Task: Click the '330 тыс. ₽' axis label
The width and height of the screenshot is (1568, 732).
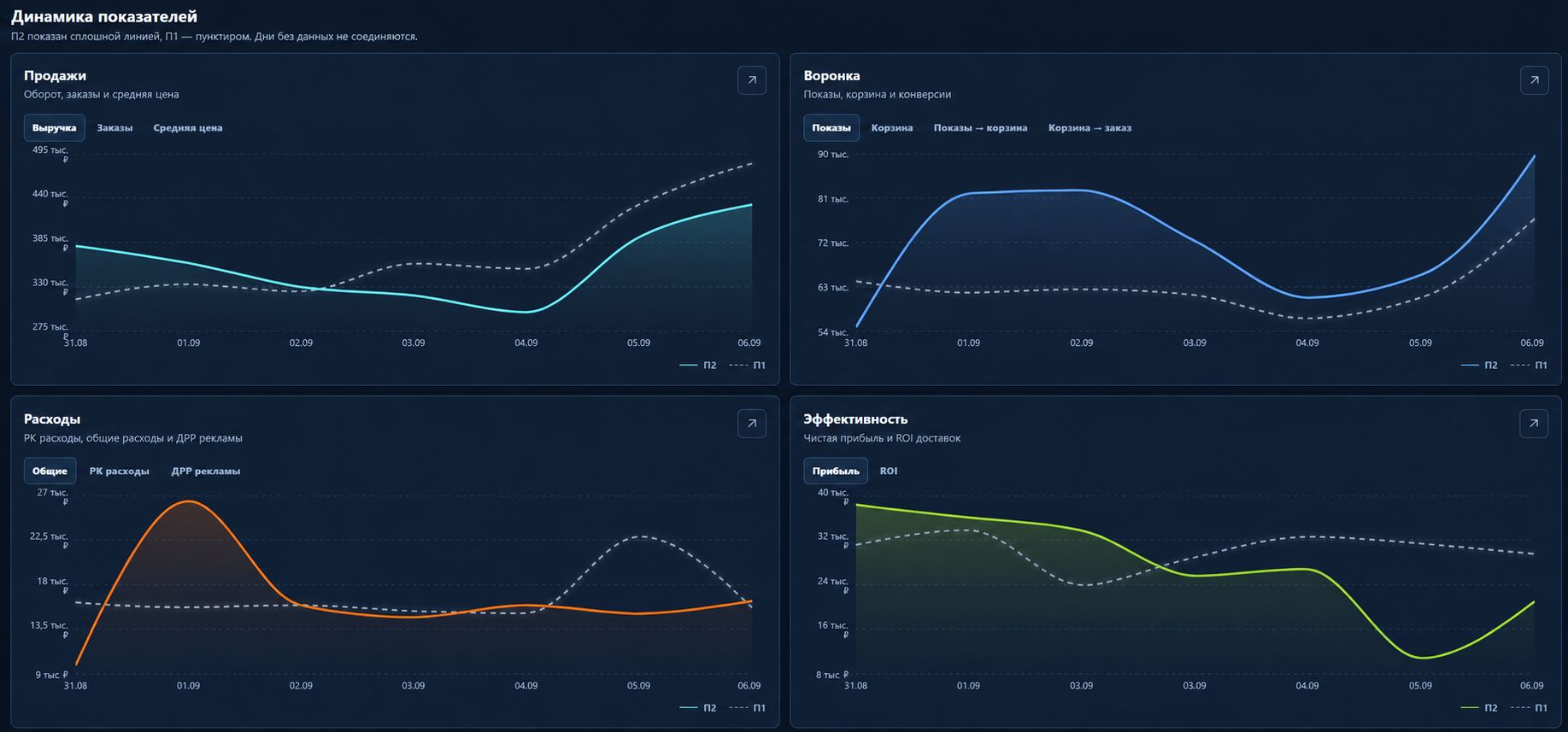Action: click(x=50, y=287)
